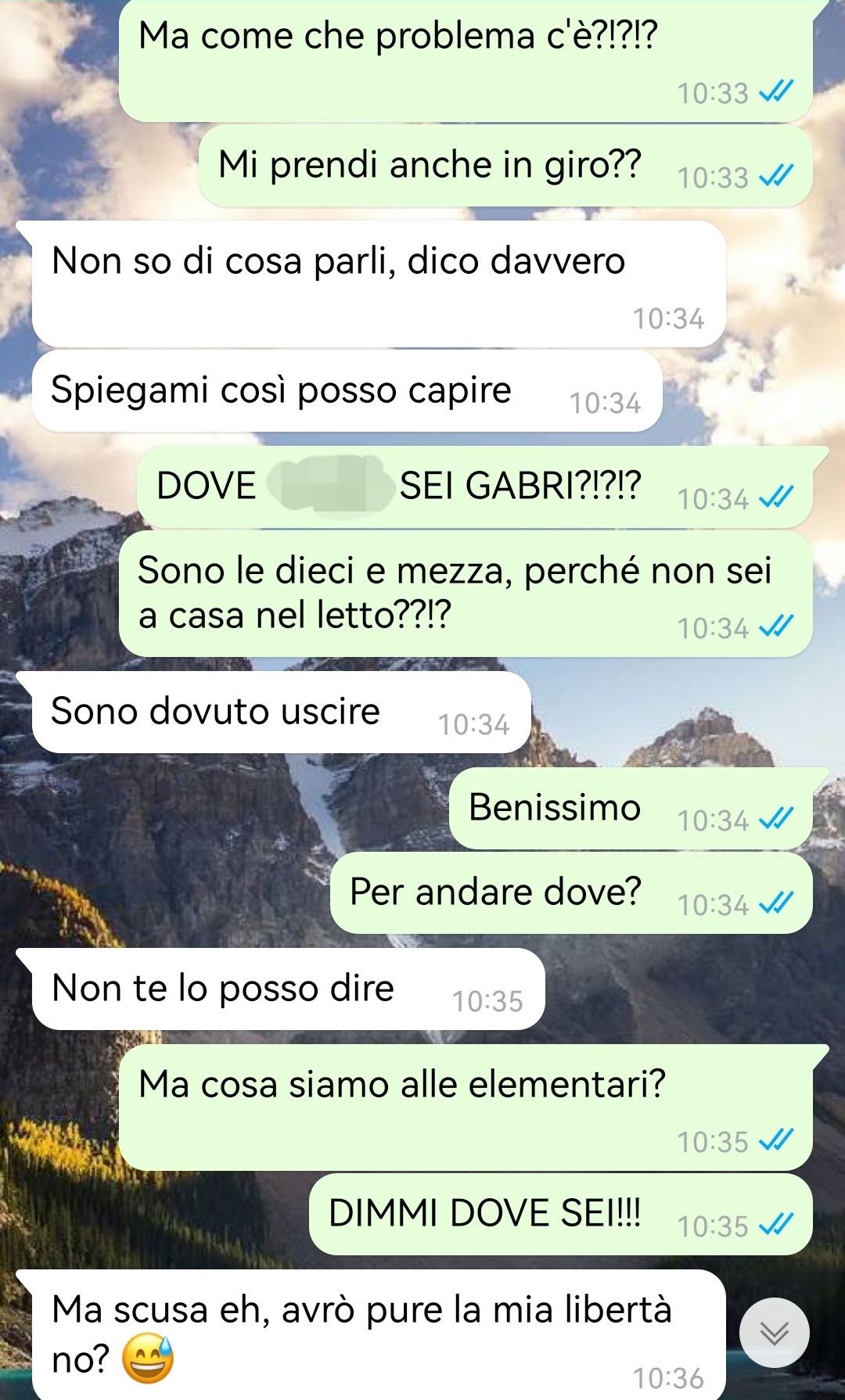The width and height of the screenshot is (845, 1400).
Task: Tap the scroll-to-bottom double chevron button
Action: [x=775, y=1333]
